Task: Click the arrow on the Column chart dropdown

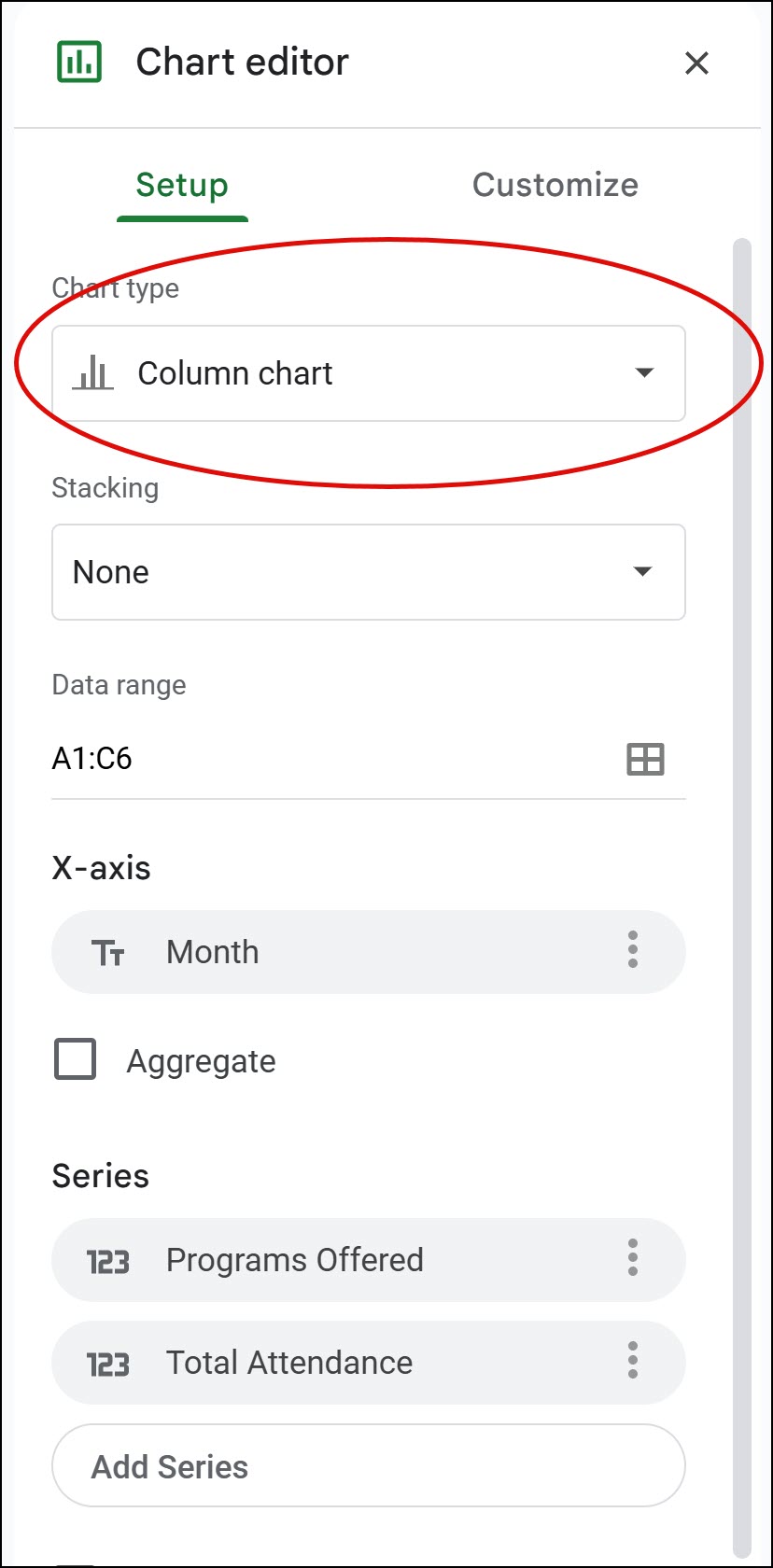Action: (x=644, y=373)
